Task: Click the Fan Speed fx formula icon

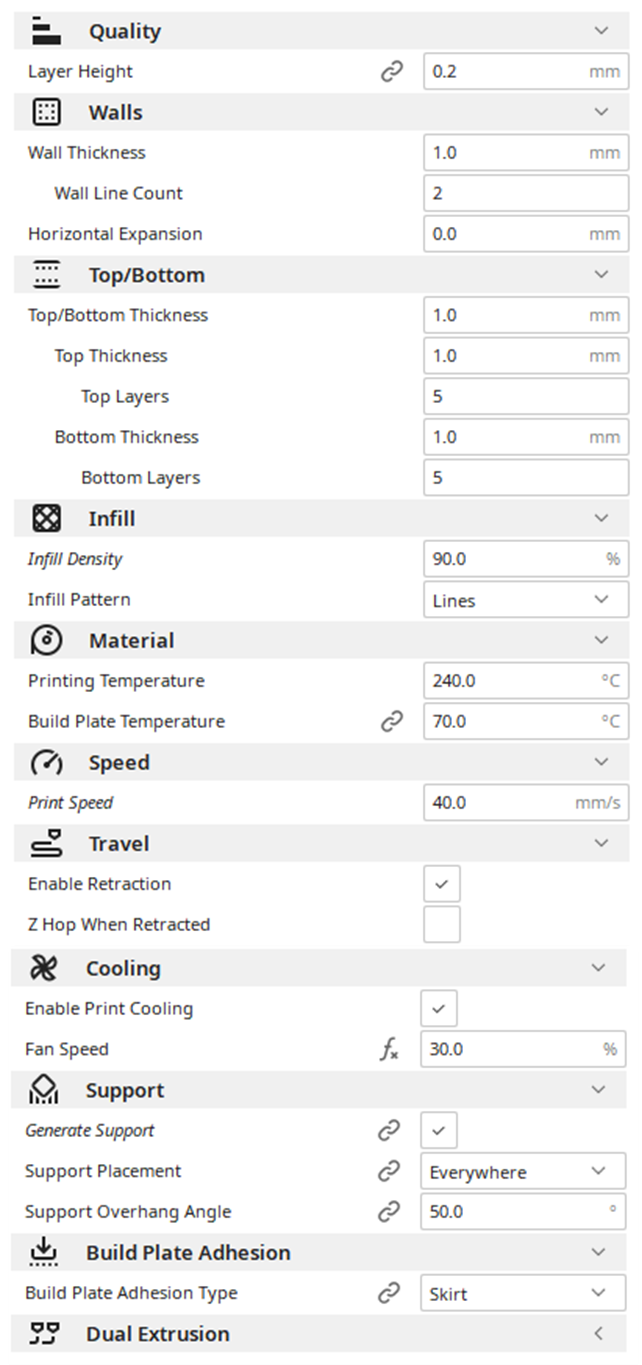Action: coord(389,1049)
